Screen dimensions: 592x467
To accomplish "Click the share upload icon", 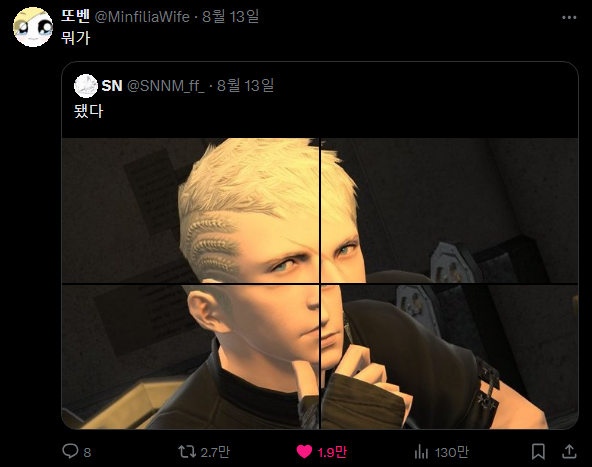I will (x=569, y=452).
